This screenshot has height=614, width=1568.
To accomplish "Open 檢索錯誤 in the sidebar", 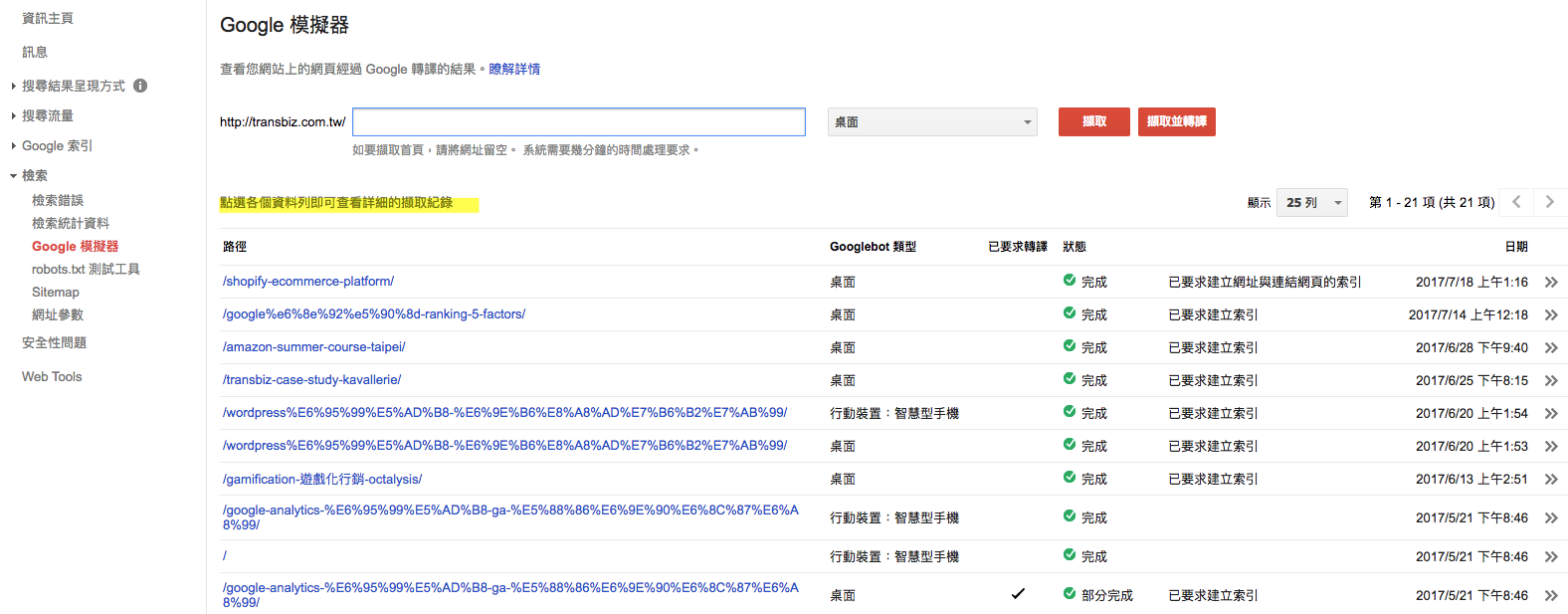I will coord(58,200).
